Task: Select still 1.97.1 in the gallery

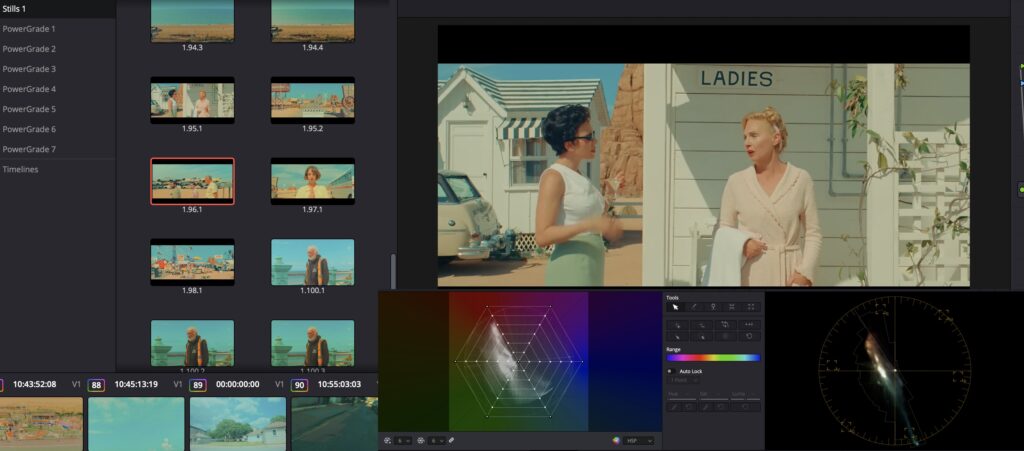Action: click(313, 181)
